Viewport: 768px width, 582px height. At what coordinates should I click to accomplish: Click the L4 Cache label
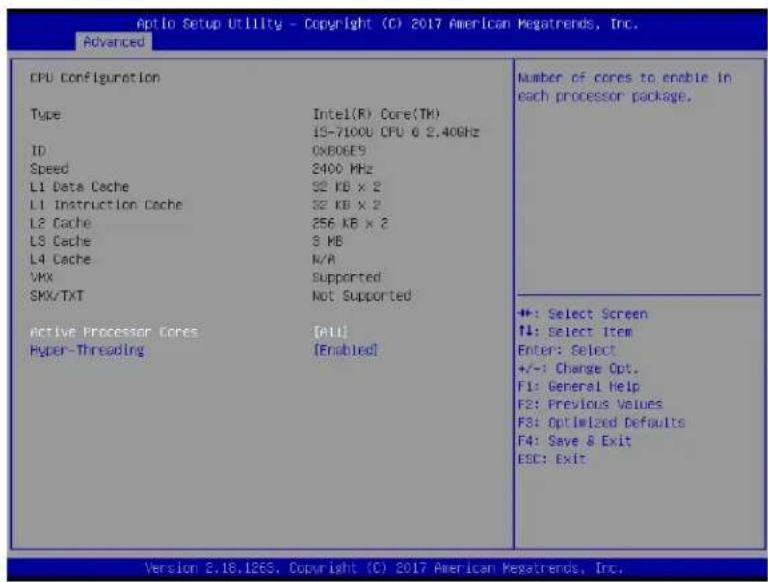[61, 259]
